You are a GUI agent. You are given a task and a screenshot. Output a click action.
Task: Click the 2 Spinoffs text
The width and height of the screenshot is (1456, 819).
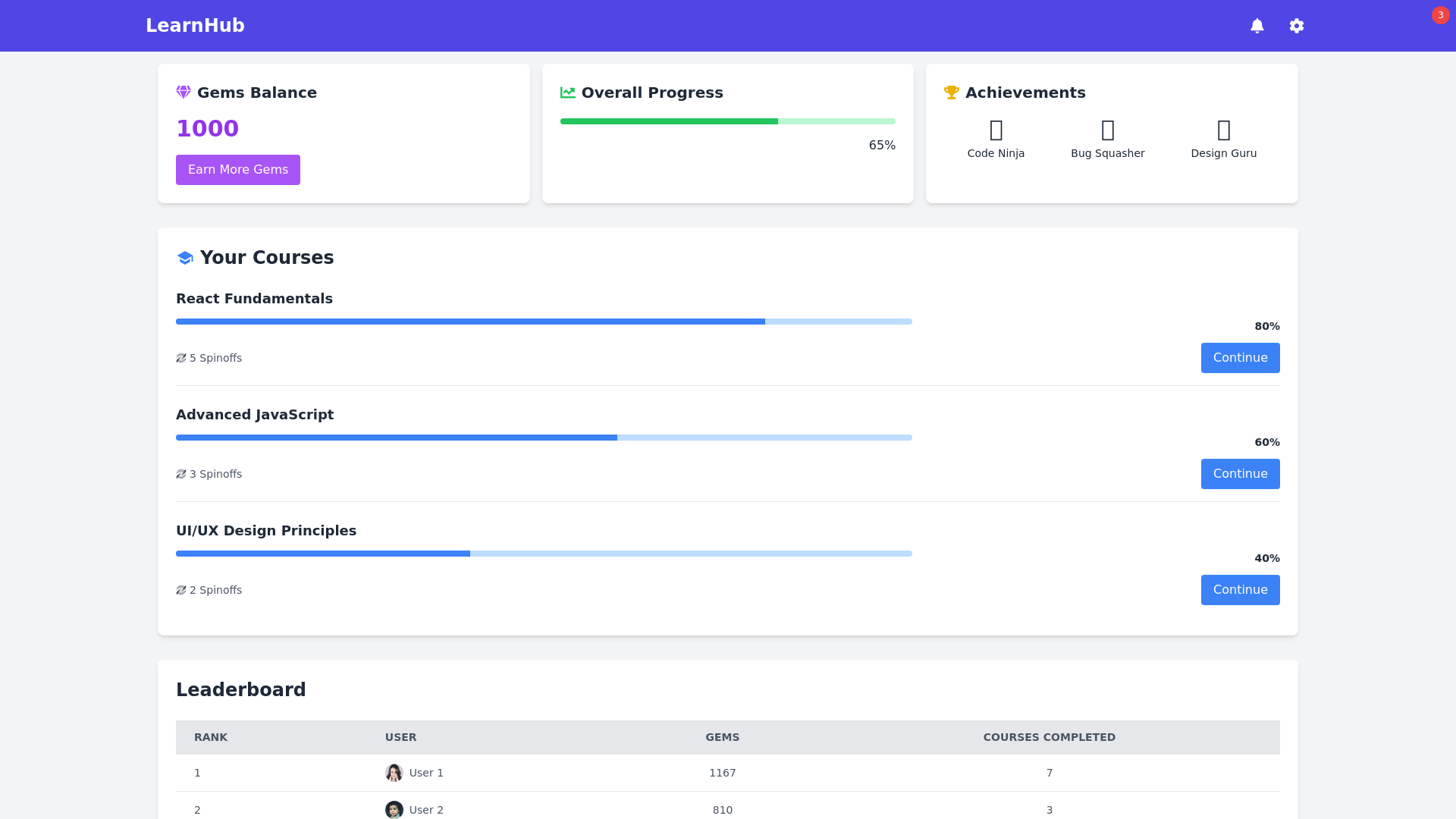pyautogui.click(x=216, y=590)
